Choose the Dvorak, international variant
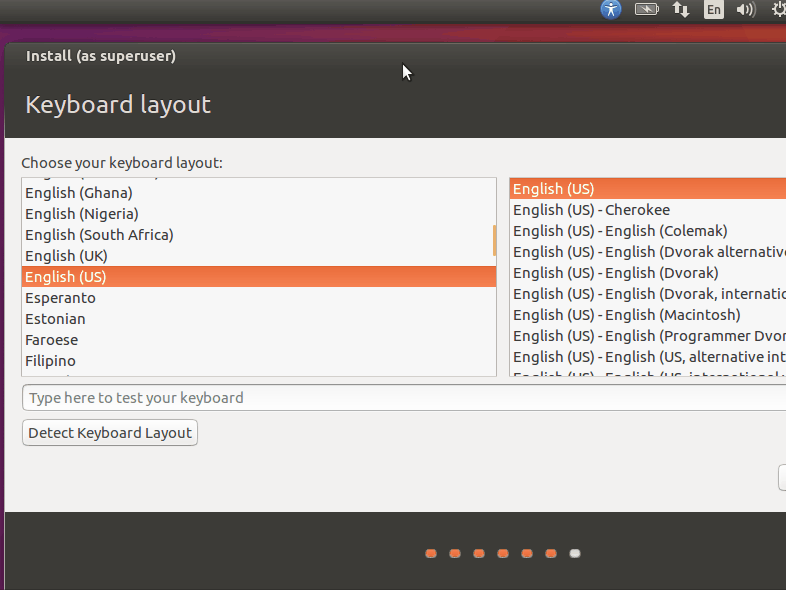 point(648,294)
